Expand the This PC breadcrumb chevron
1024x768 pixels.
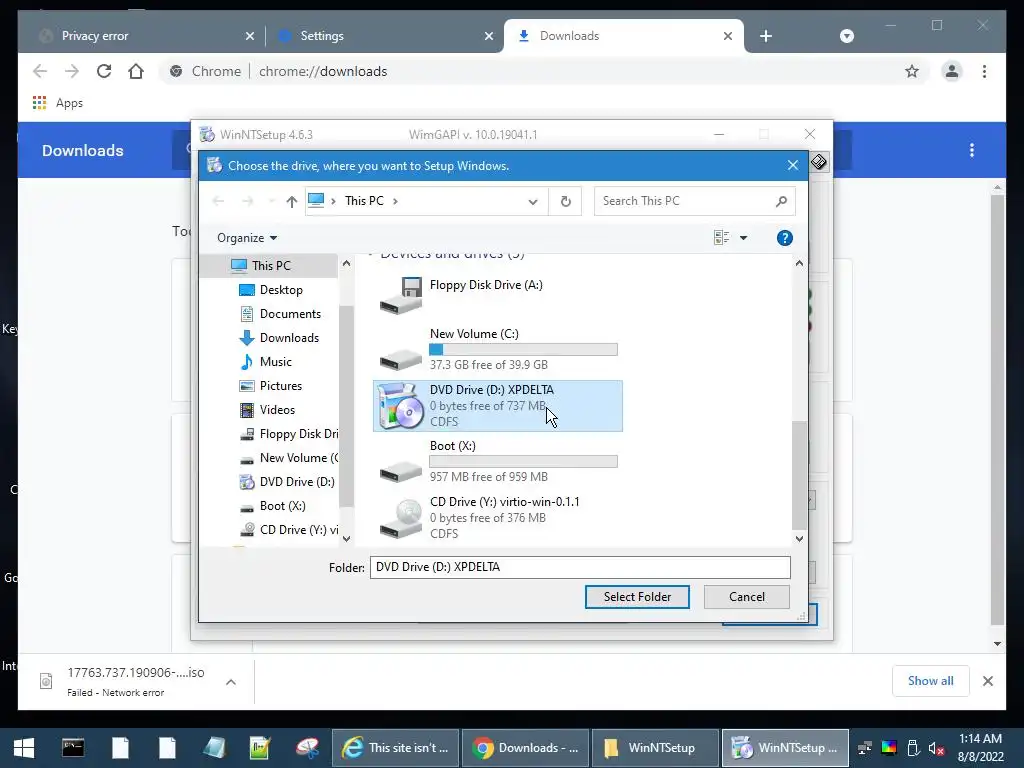[x=395, y=201]
